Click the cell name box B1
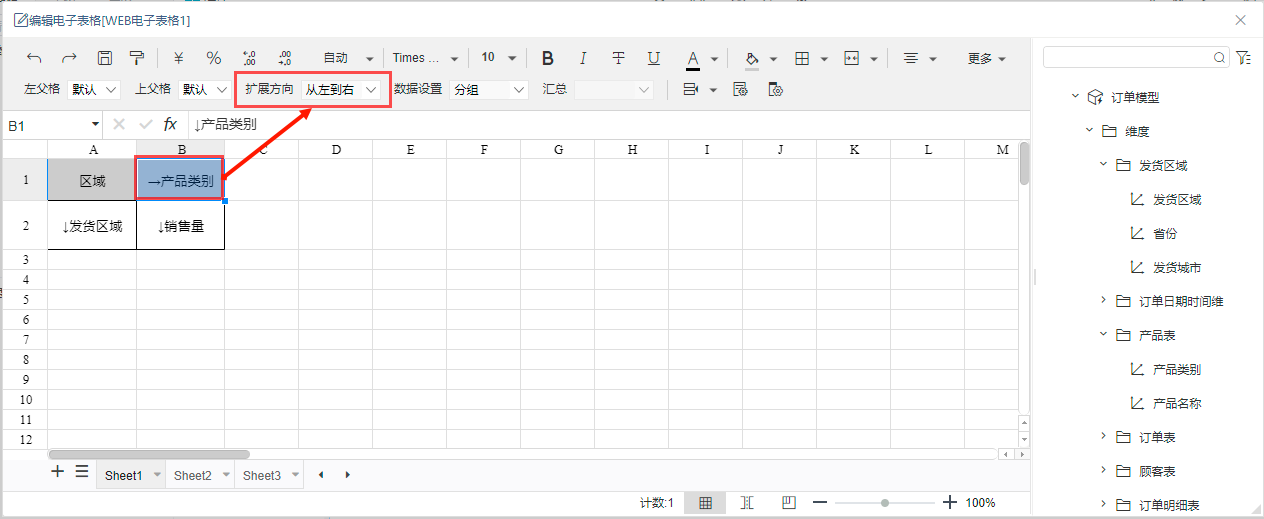Screen dimensions: 1264x519 coord(53,125)
